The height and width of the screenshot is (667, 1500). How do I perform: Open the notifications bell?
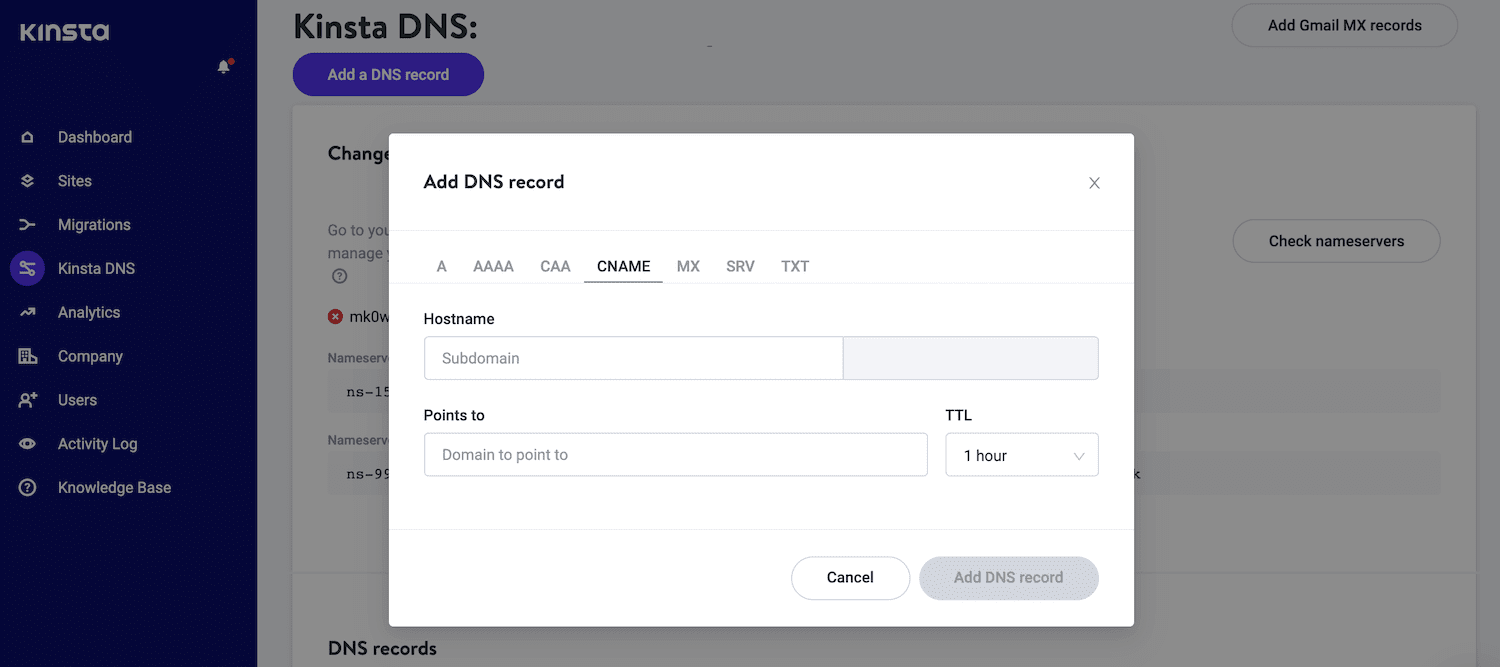[x=224, y=67]
